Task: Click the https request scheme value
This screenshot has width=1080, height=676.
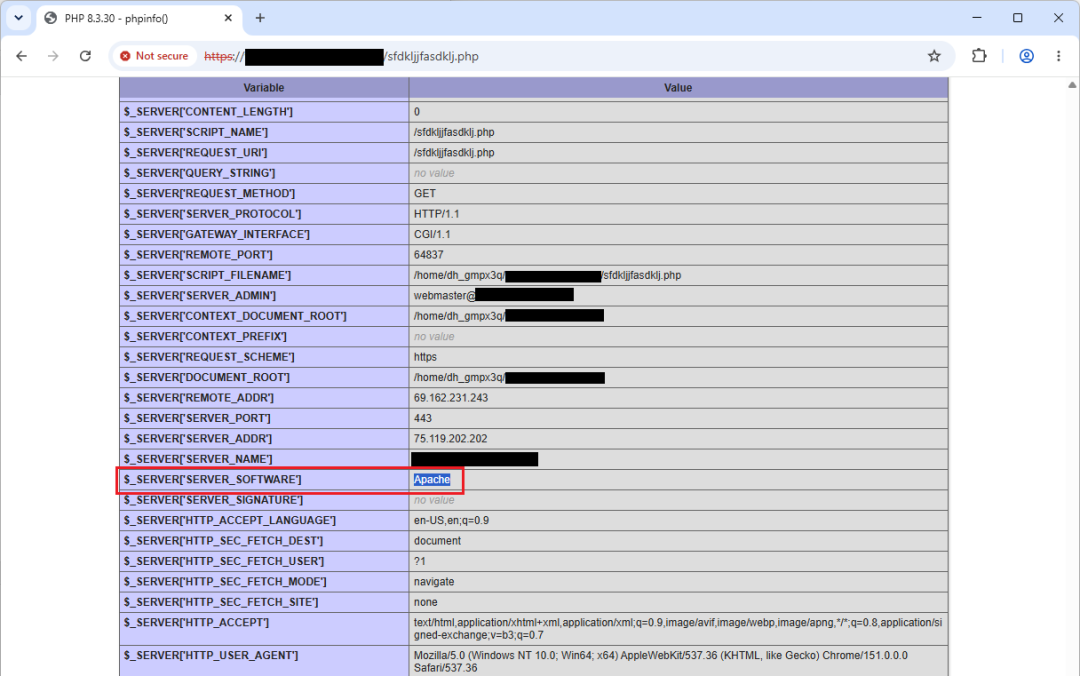Action: [x=425, y=357]
